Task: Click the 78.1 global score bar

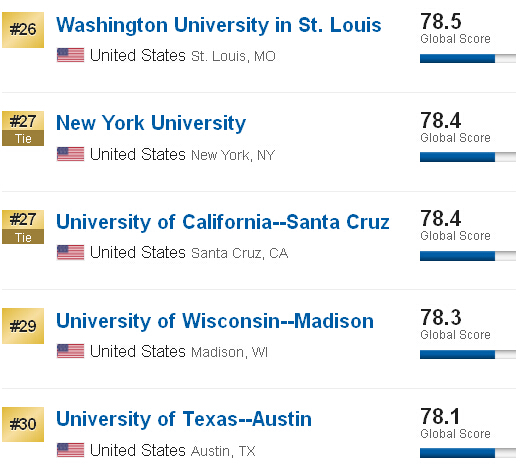Action: (x=468, y=453)
